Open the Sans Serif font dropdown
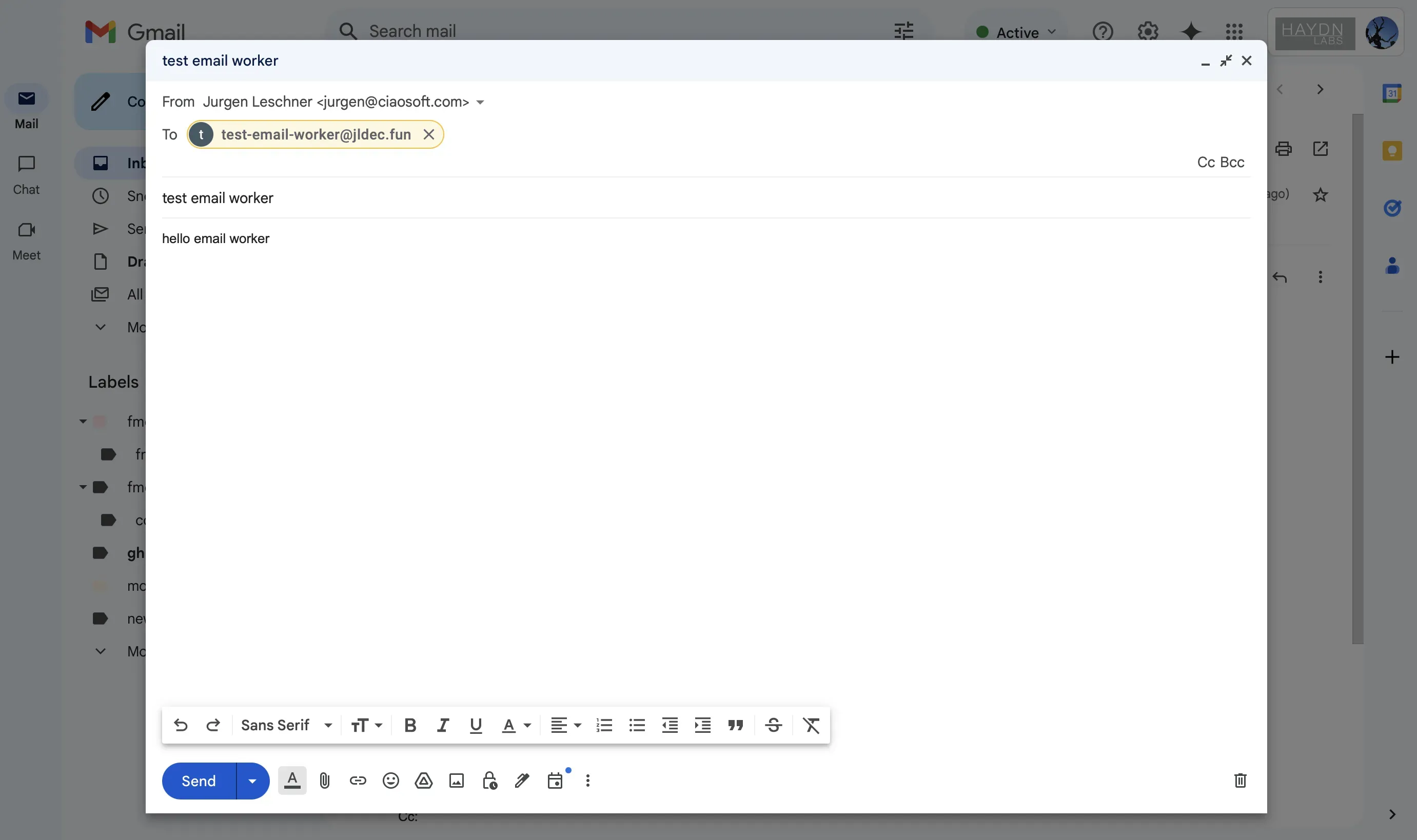The height and width of the screenshot is (840, 1417). (x=286, y=725)
